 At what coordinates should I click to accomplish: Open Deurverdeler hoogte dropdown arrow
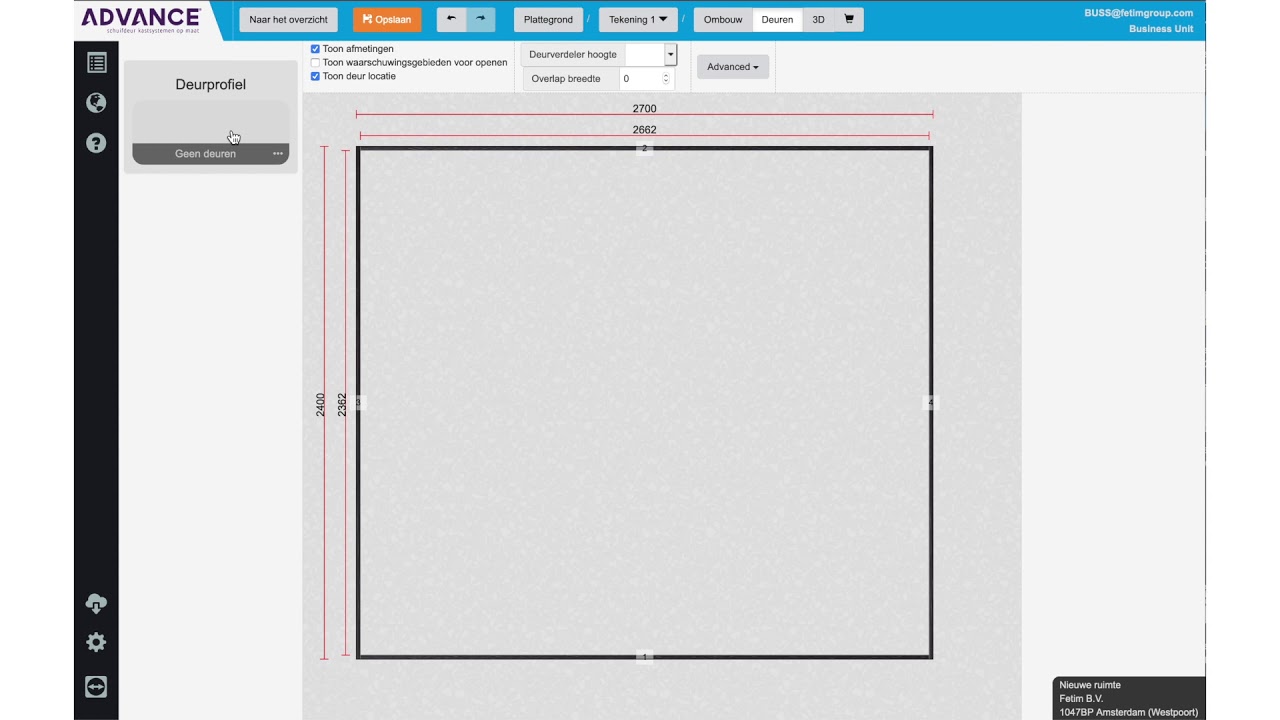[670, 54]
